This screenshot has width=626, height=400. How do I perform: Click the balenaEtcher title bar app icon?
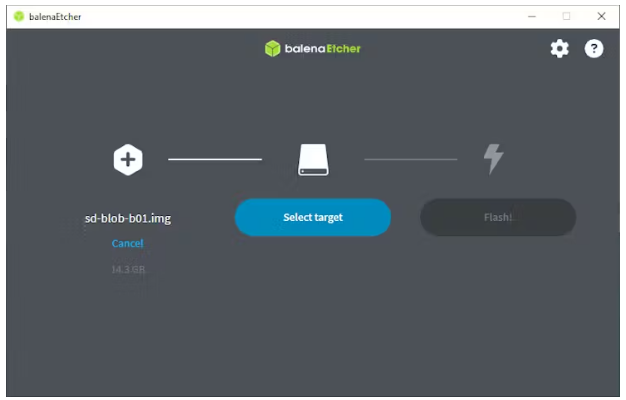click(x=18, y=16)
